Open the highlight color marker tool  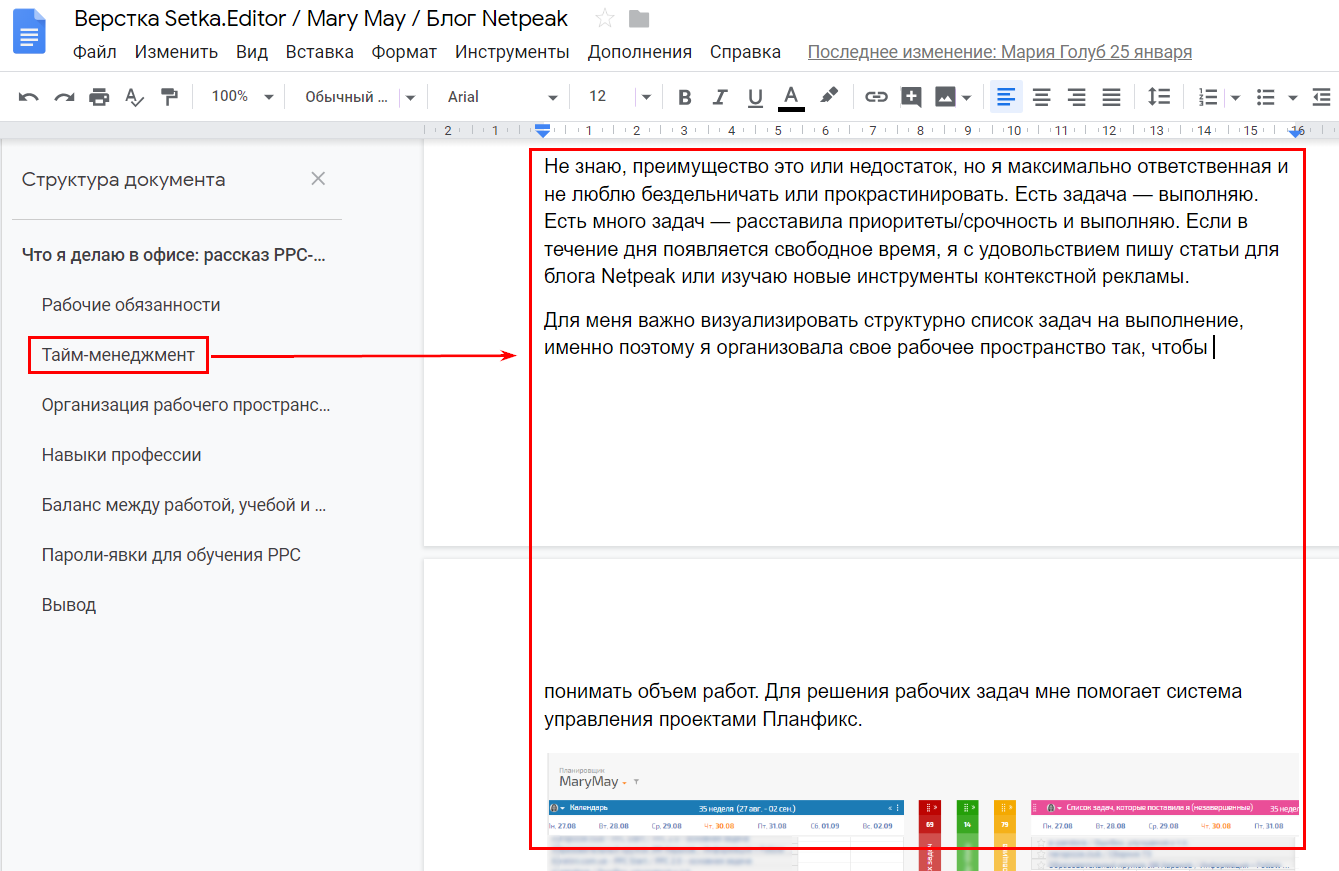(828, 96)
